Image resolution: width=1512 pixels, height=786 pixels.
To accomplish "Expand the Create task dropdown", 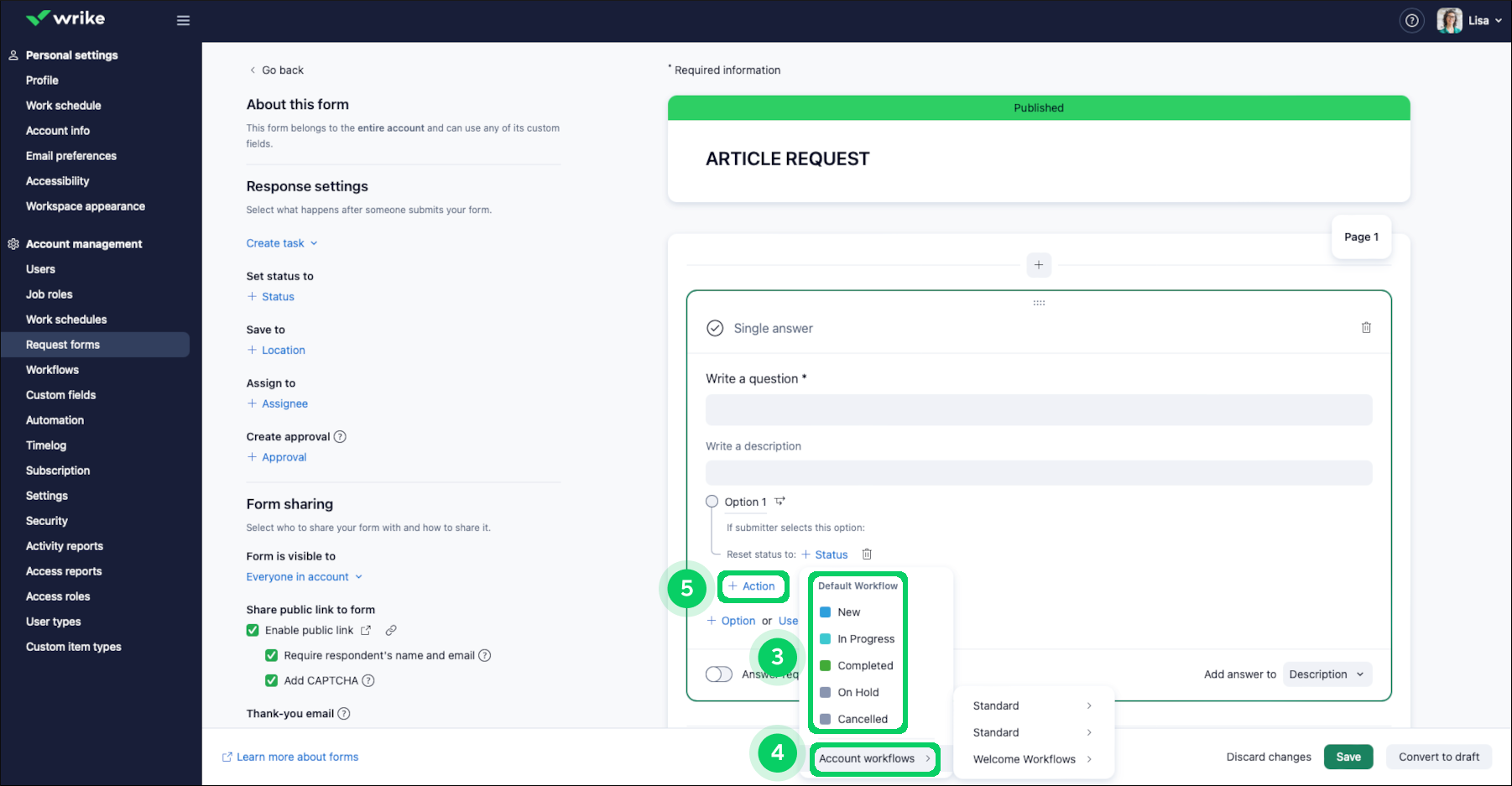I will (282, 243).
